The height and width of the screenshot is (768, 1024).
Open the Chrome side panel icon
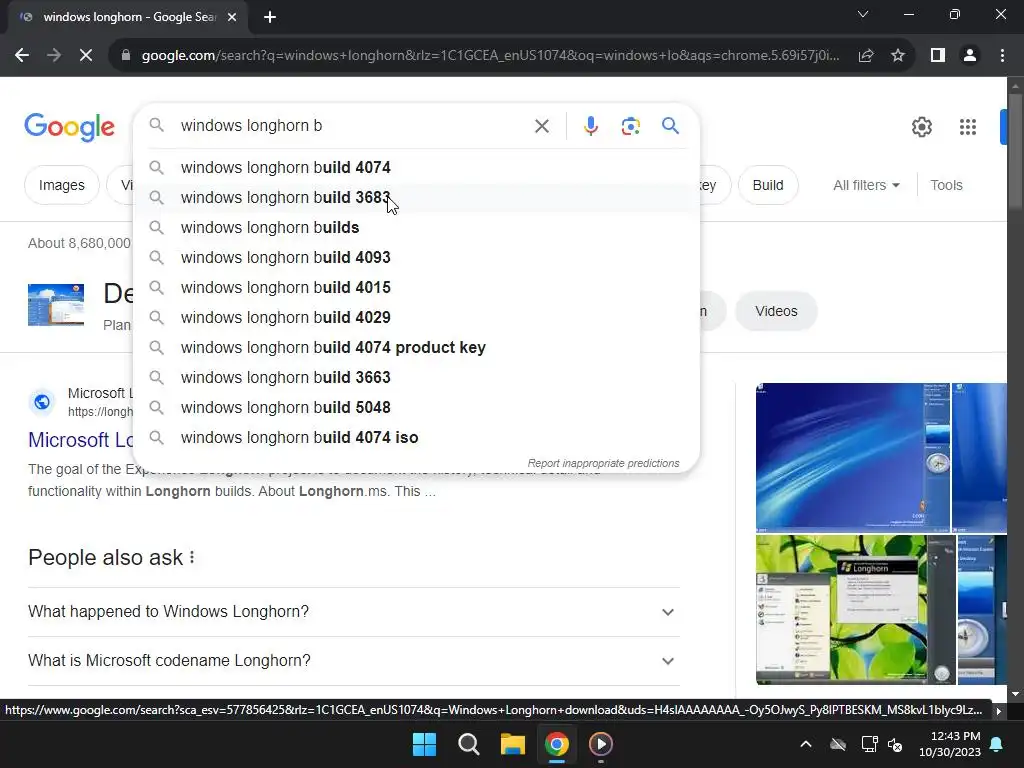point(938,56)
